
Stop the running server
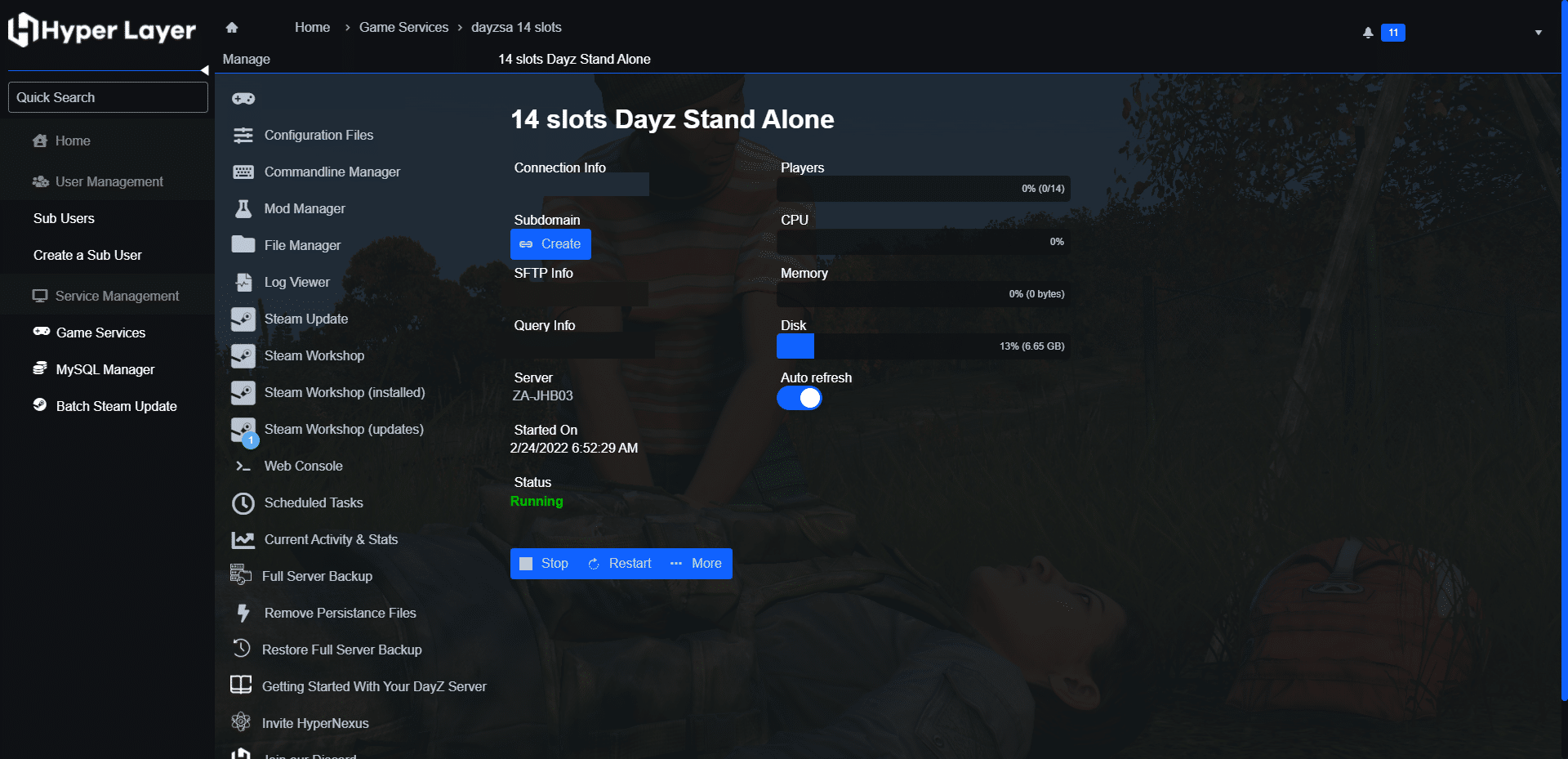(x=544, y=564)
